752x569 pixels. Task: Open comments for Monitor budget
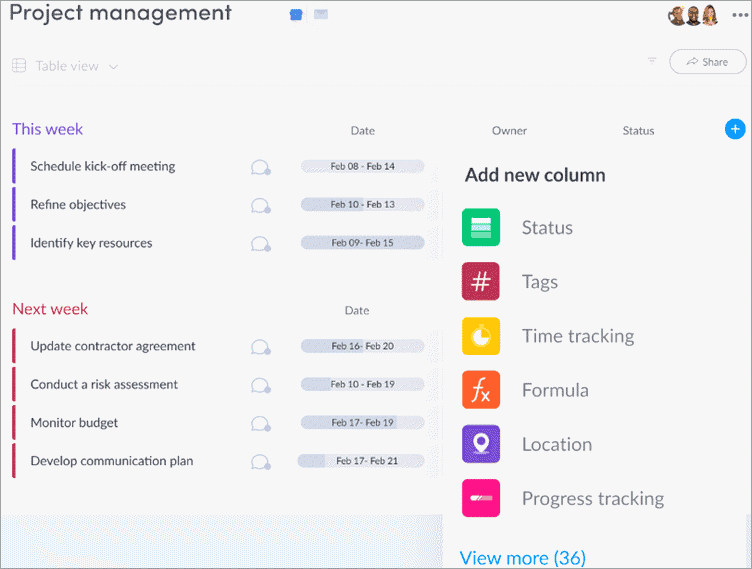coord(260,424)
